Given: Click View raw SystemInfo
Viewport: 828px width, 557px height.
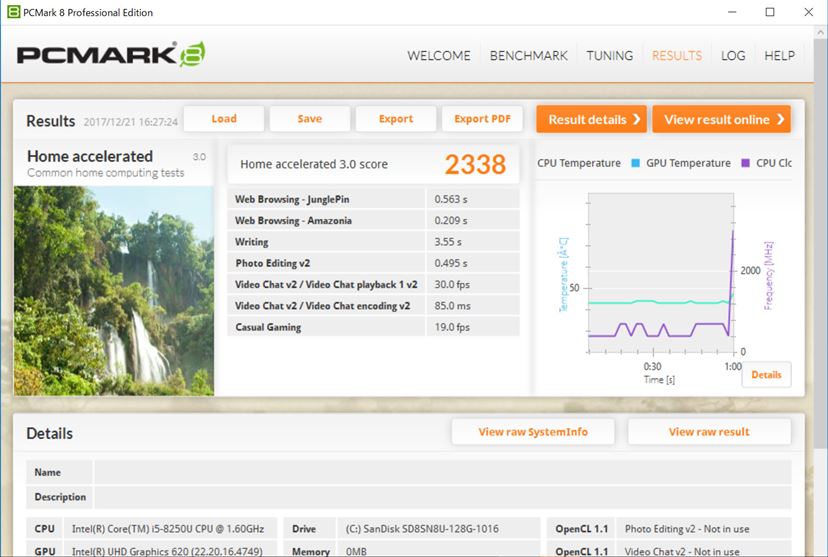Looking at the screenshot, I should [x=533, y=432].
